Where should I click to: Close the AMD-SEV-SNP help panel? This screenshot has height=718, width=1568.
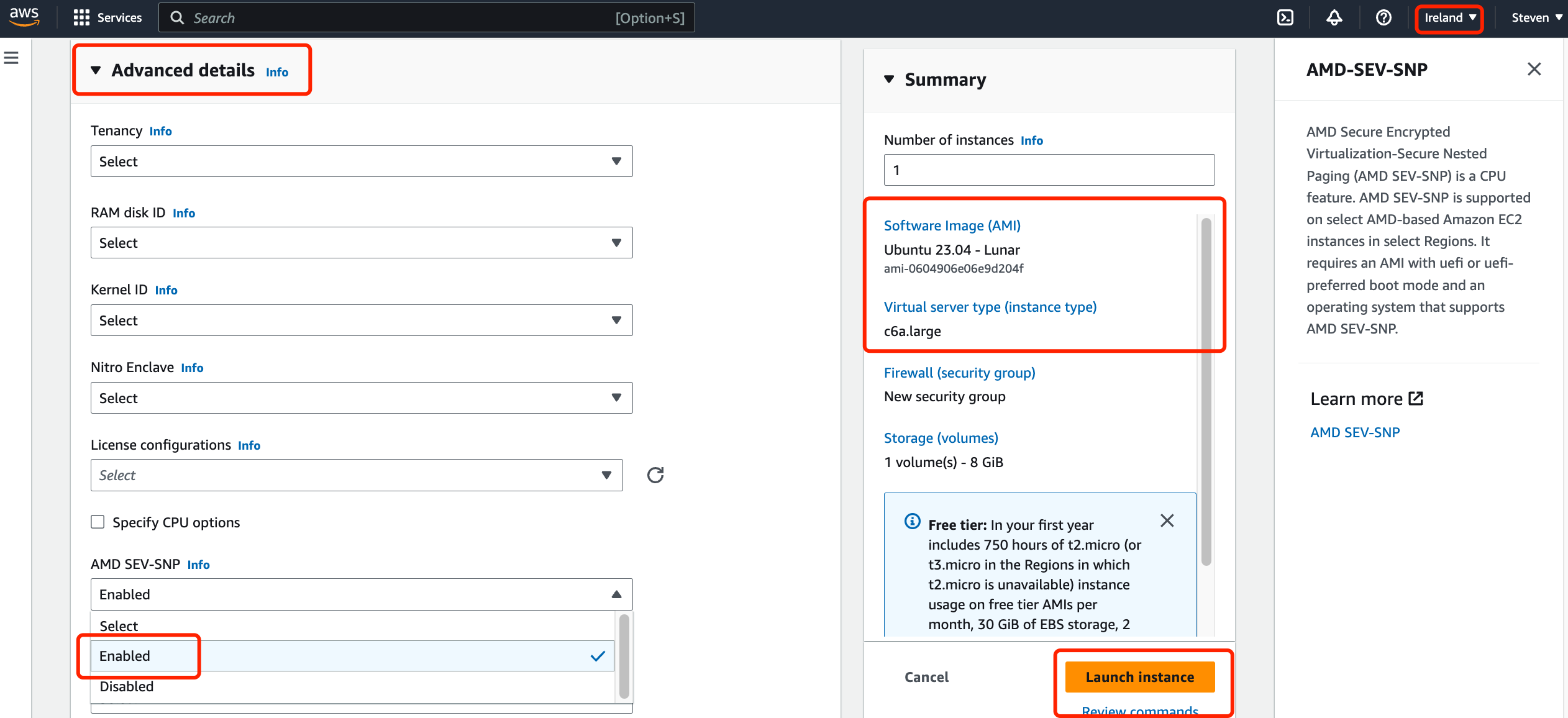tap(1534, 69)
